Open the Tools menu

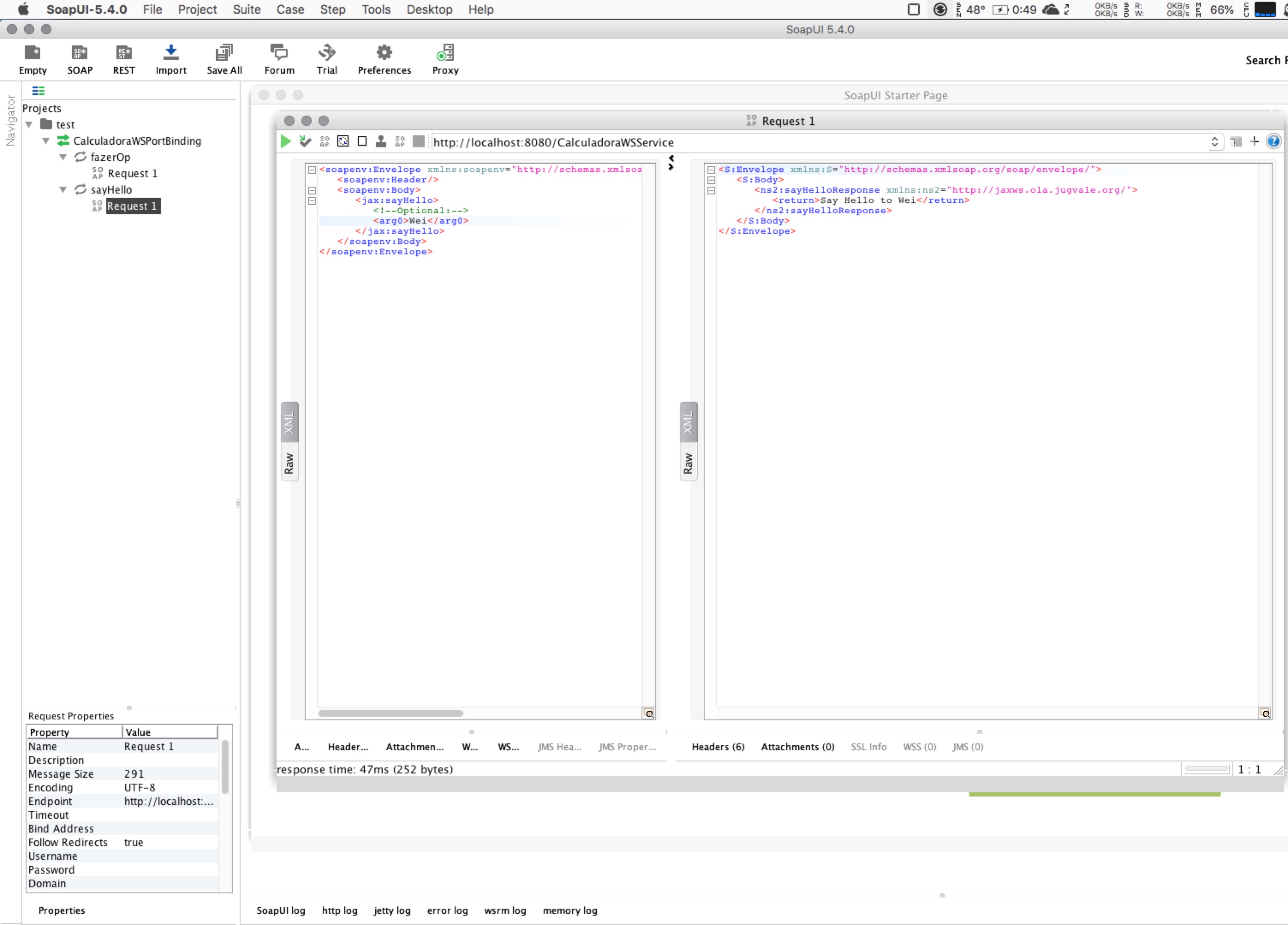[x=376, y=10]
